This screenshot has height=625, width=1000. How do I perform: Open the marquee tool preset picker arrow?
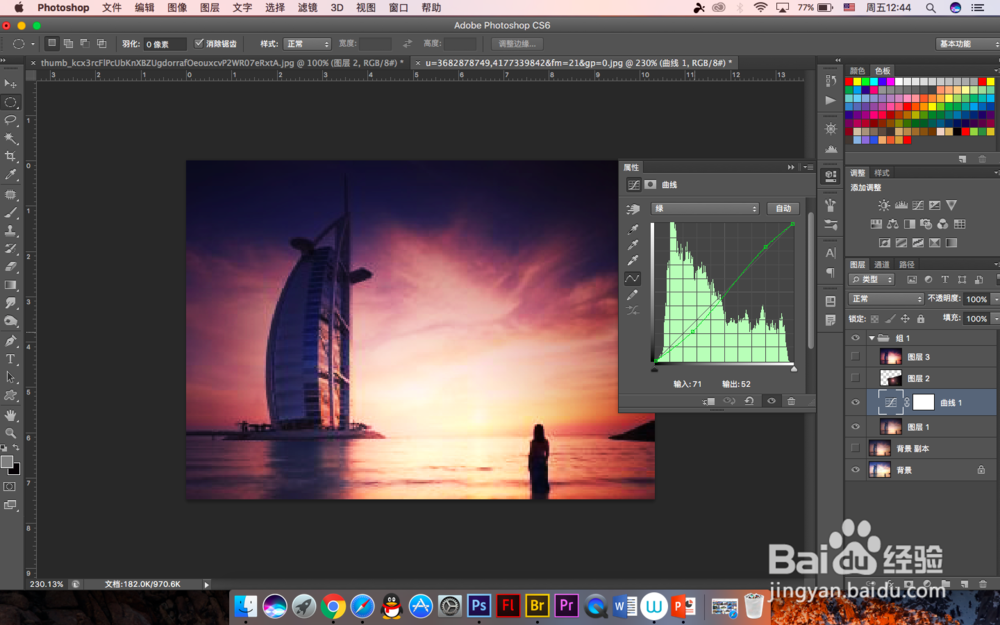[33, 44]
